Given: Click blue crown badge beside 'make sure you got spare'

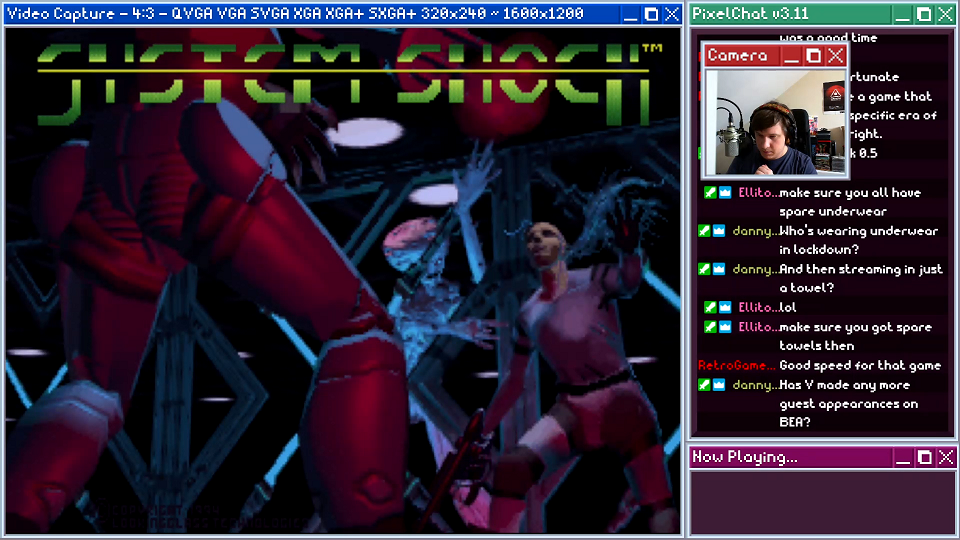Looking at the screenshot, I should [725, 327].
